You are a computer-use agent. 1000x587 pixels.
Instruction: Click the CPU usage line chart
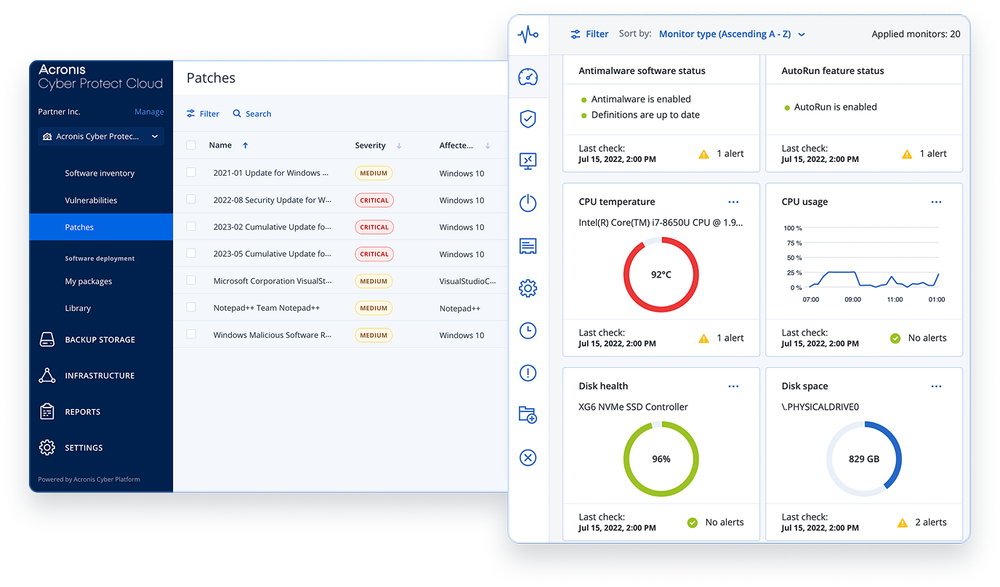tap(864, 264)
